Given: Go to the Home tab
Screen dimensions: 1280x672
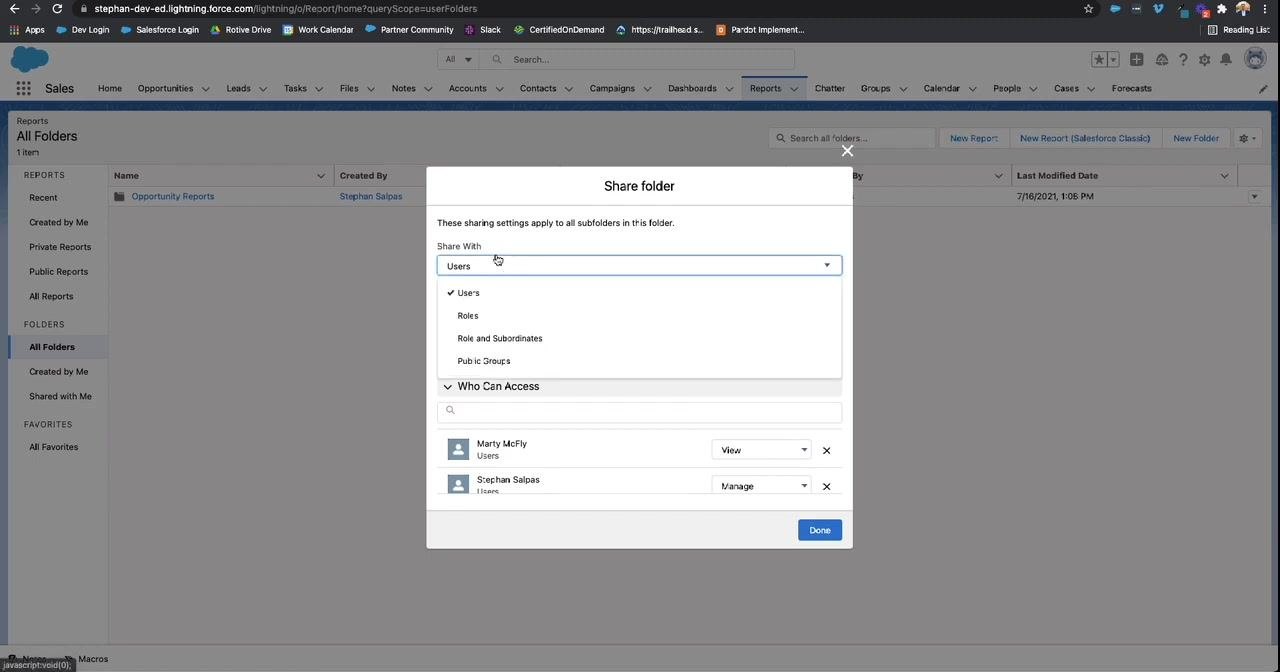Looking at the screenshot, I should [110, 88].
